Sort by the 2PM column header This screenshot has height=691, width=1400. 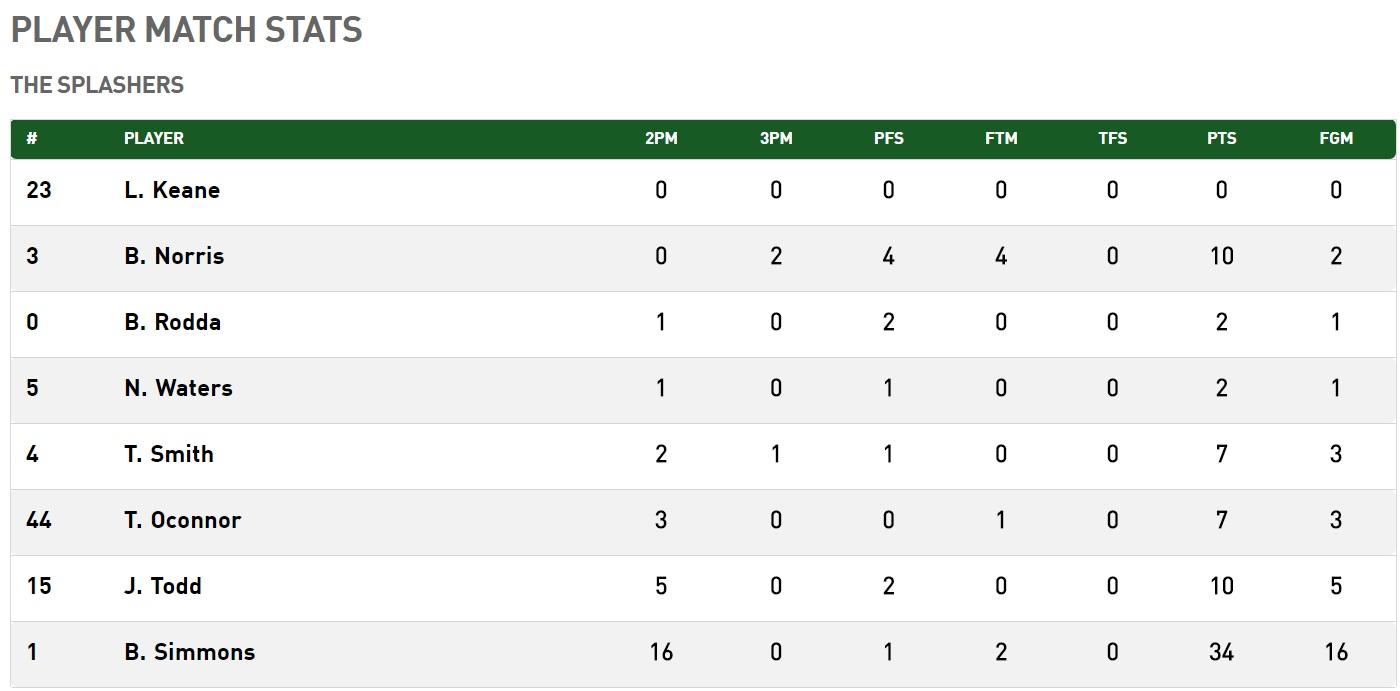661,139
